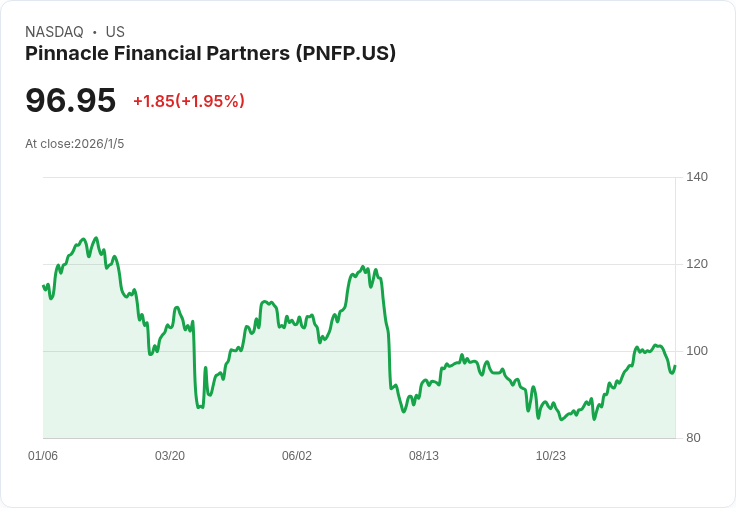
Task: Click the leftmost start of the price line
Action: coord(43,286)
